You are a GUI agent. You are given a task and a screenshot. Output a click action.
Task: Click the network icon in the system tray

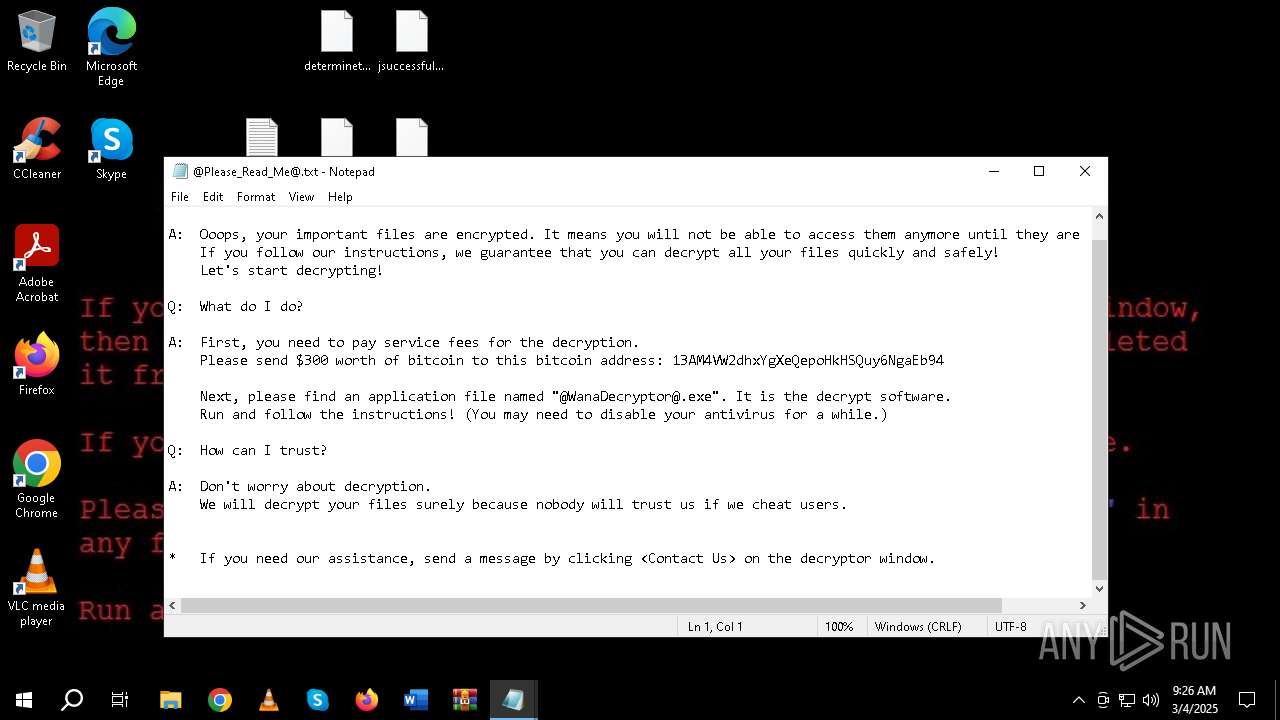[1127, 700]
